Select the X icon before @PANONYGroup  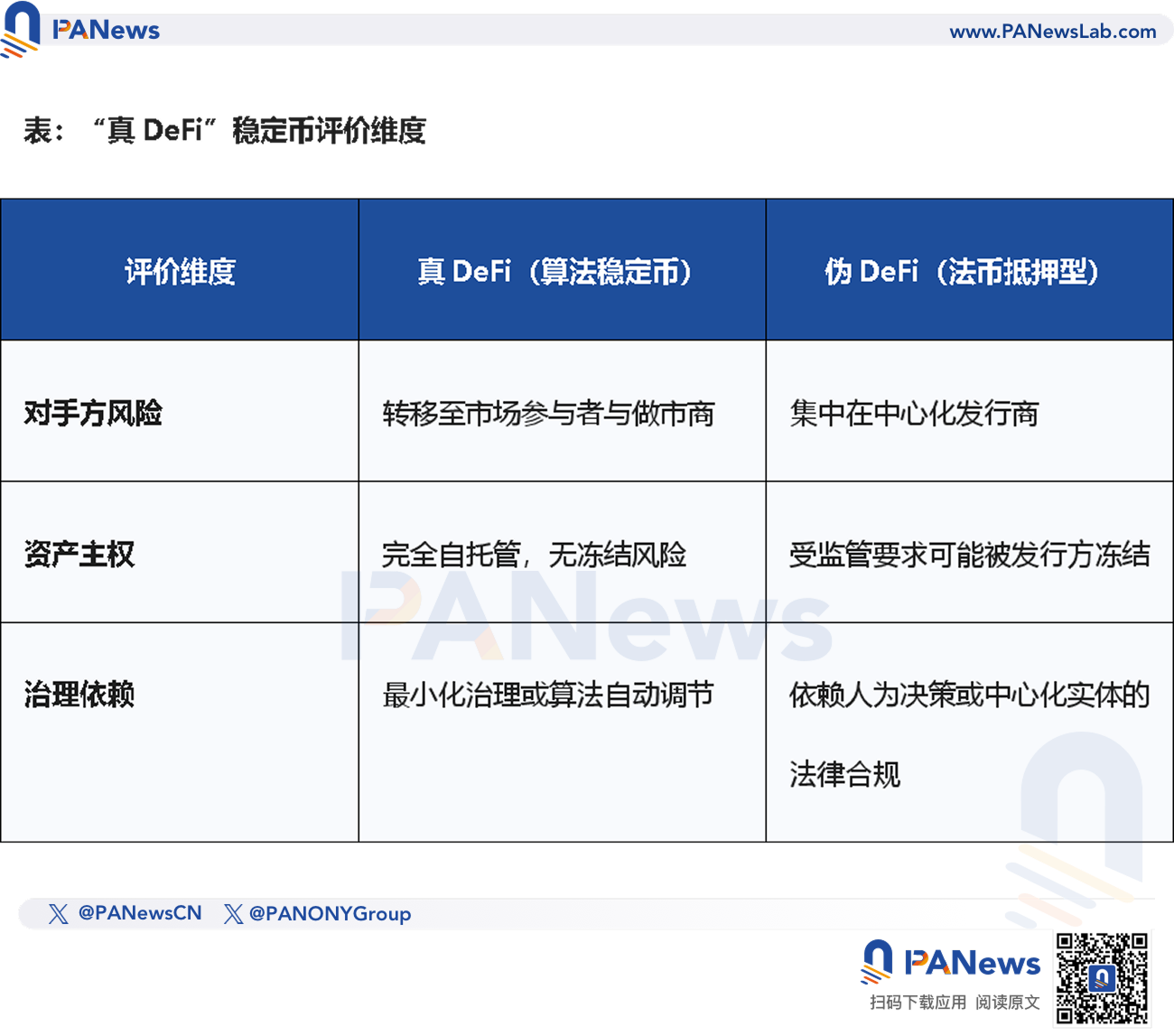233,913
